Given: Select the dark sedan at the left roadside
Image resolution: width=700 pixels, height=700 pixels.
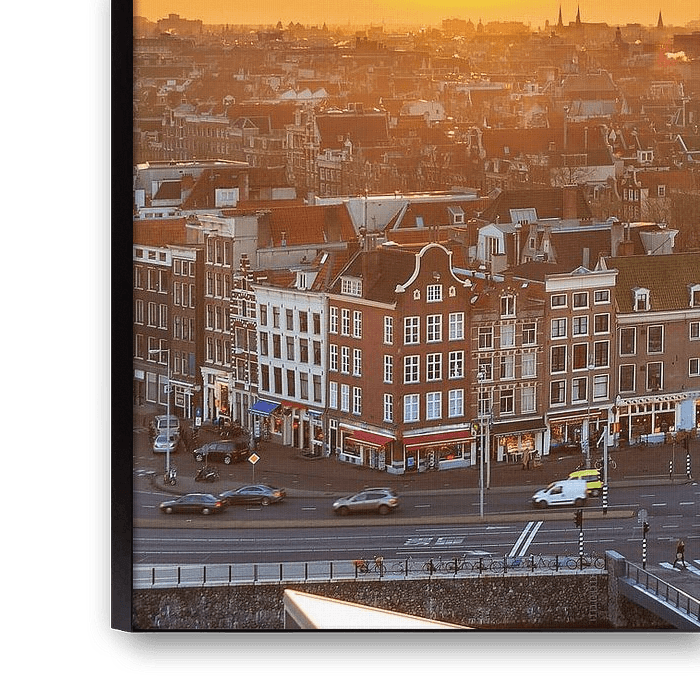Looking at the screenshot, I should (193, 504).
